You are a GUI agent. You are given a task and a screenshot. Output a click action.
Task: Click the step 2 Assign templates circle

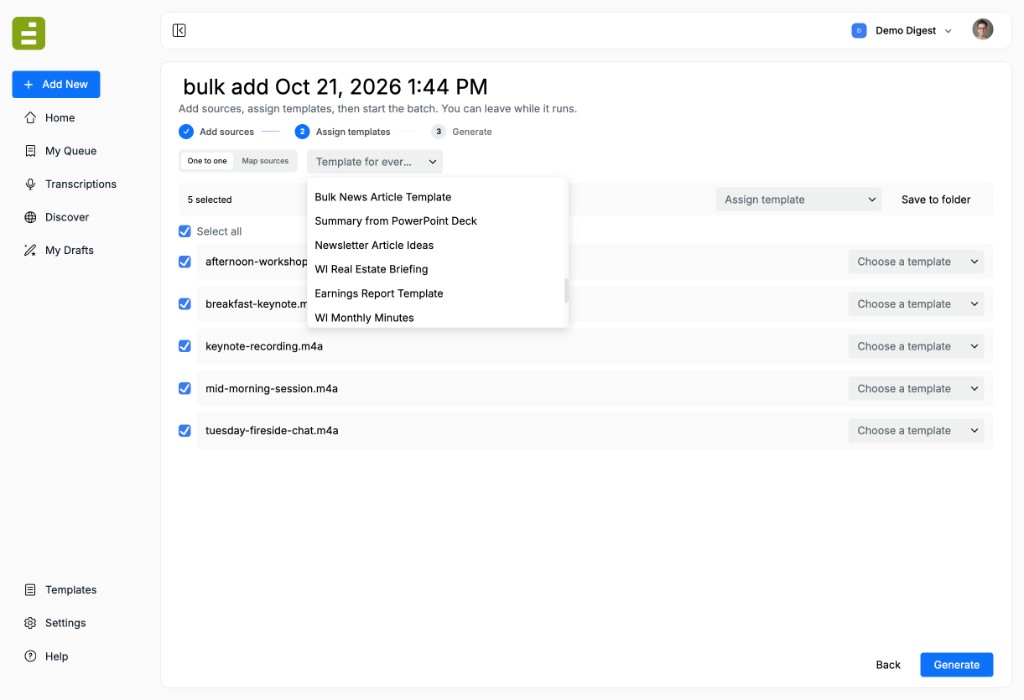[302, 131]
